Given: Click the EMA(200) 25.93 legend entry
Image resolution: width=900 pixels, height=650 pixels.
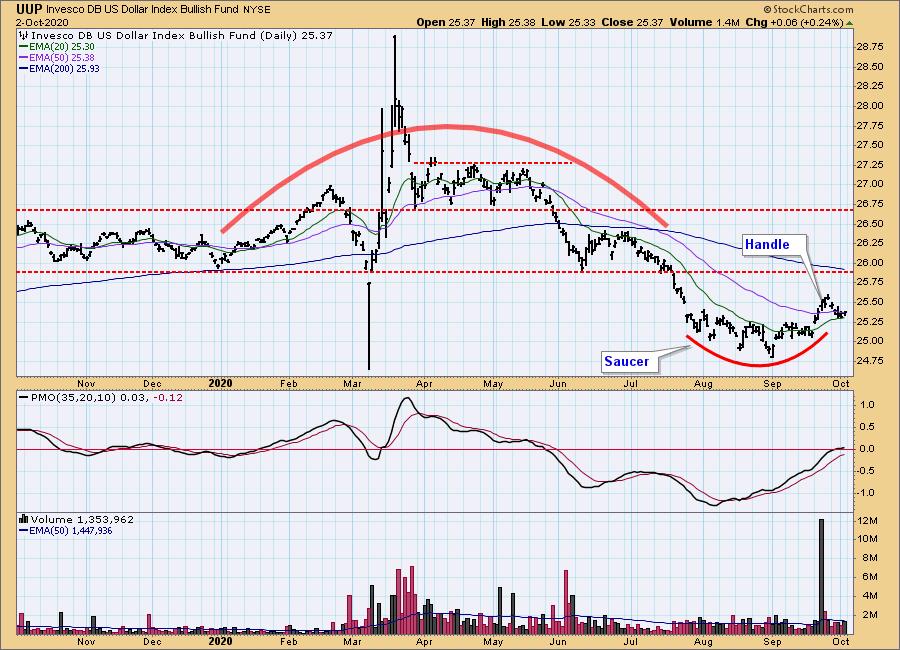Looking at the screenshot, I should pos(64,68).
